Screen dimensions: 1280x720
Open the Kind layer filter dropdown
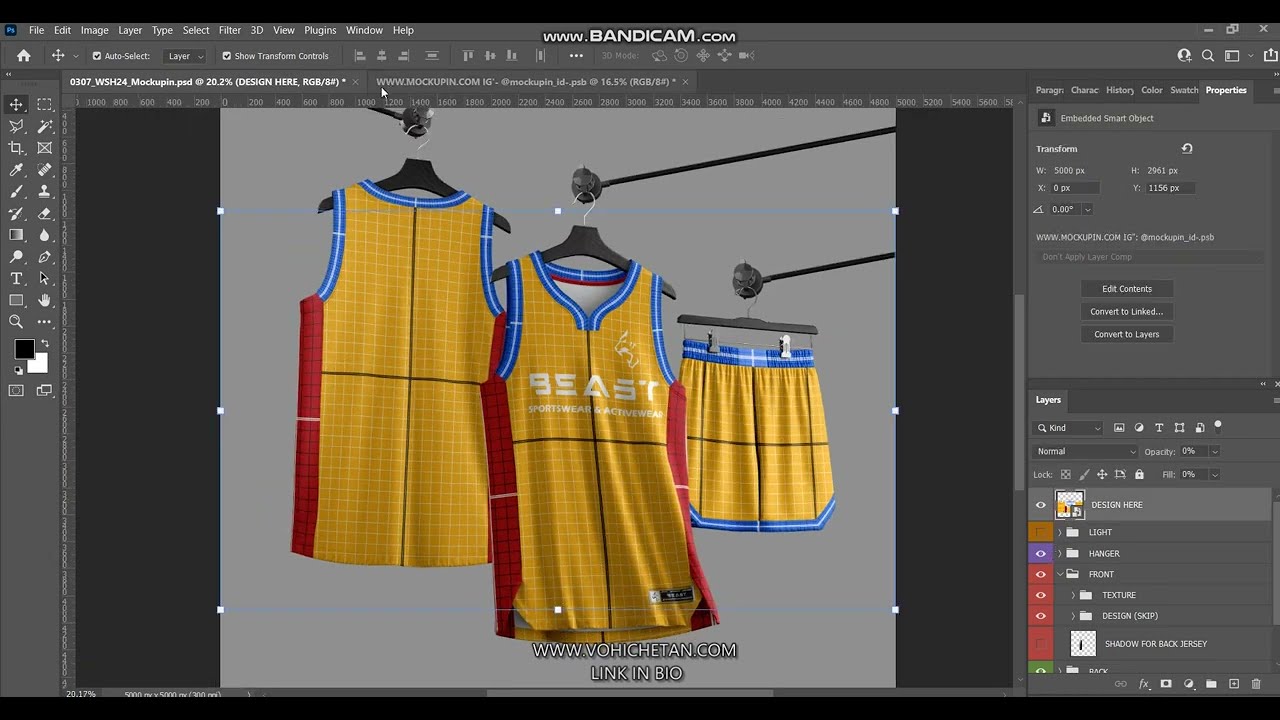[1068, 428]
